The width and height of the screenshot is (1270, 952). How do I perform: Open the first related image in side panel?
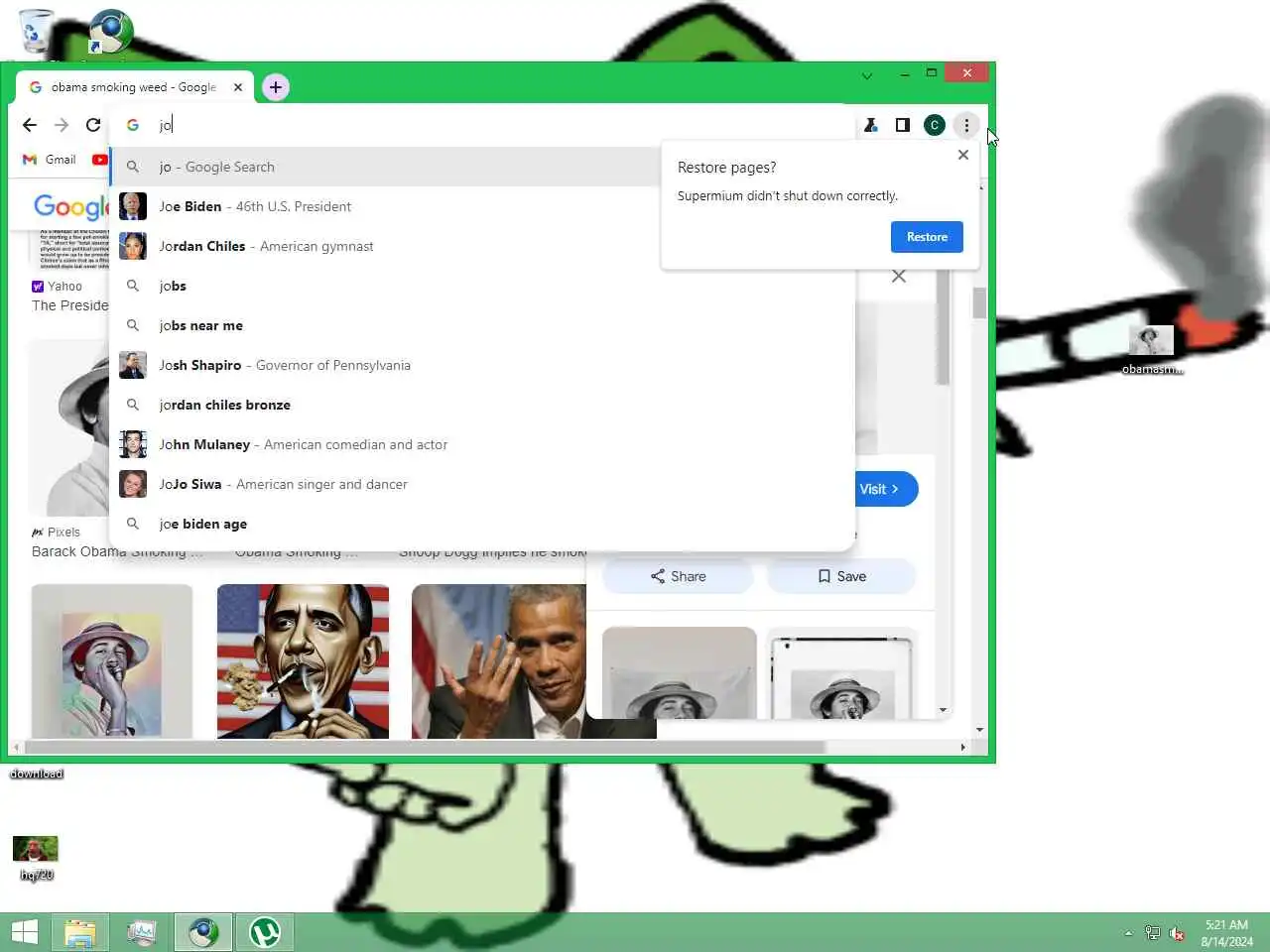(680, 672)
